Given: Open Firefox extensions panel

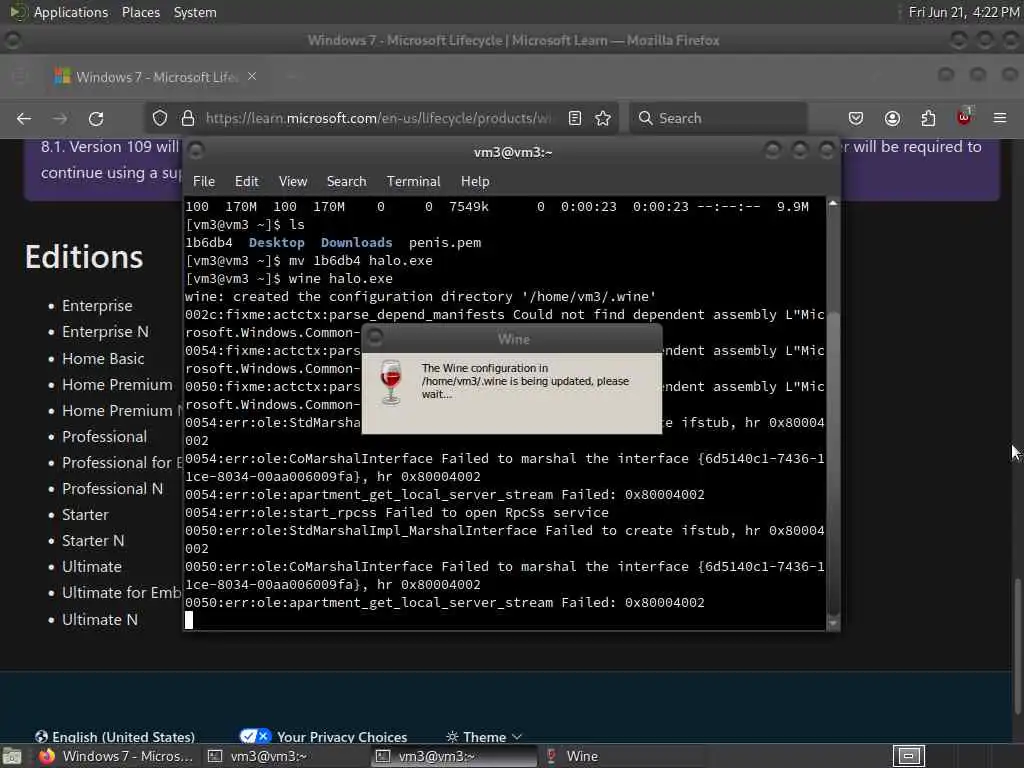Looking at the screenshot, I should coord(928,118).
